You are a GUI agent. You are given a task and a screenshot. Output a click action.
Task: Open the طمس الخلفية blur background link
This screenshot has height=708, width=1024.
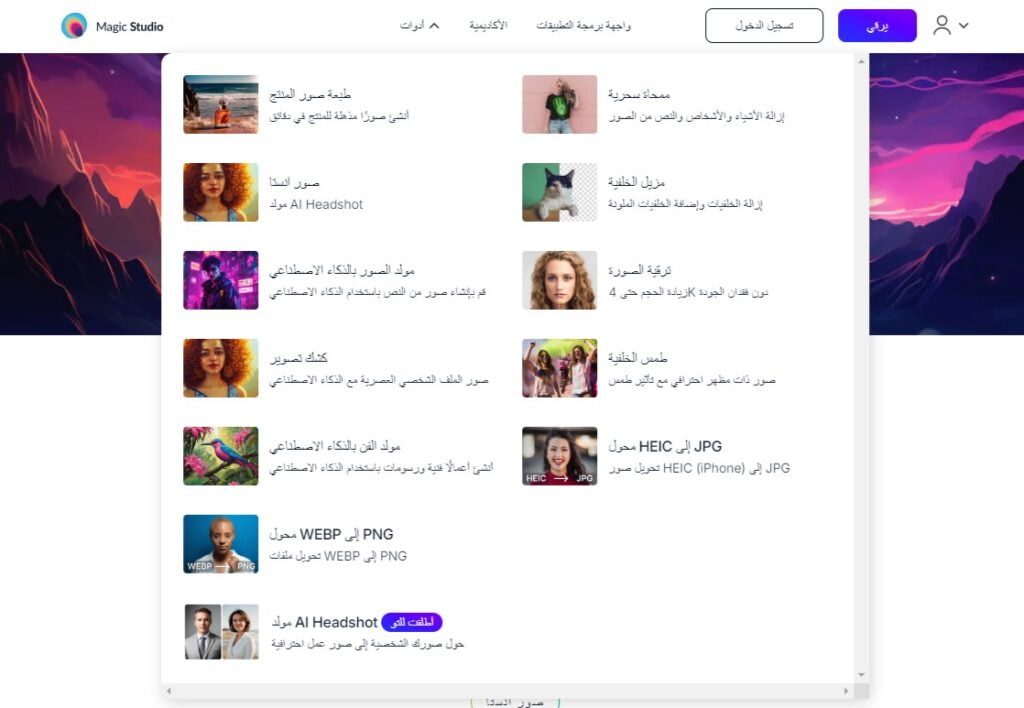(638, 358)
